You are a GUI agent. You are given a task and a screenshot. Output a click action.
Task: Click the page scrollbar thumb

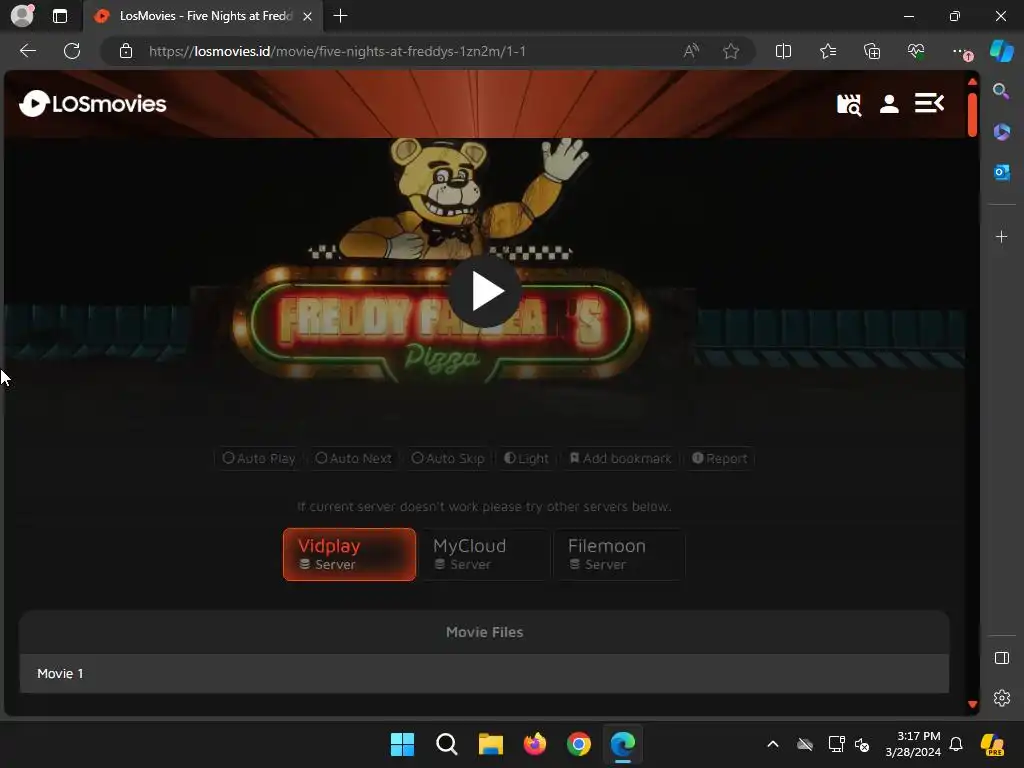972,115
